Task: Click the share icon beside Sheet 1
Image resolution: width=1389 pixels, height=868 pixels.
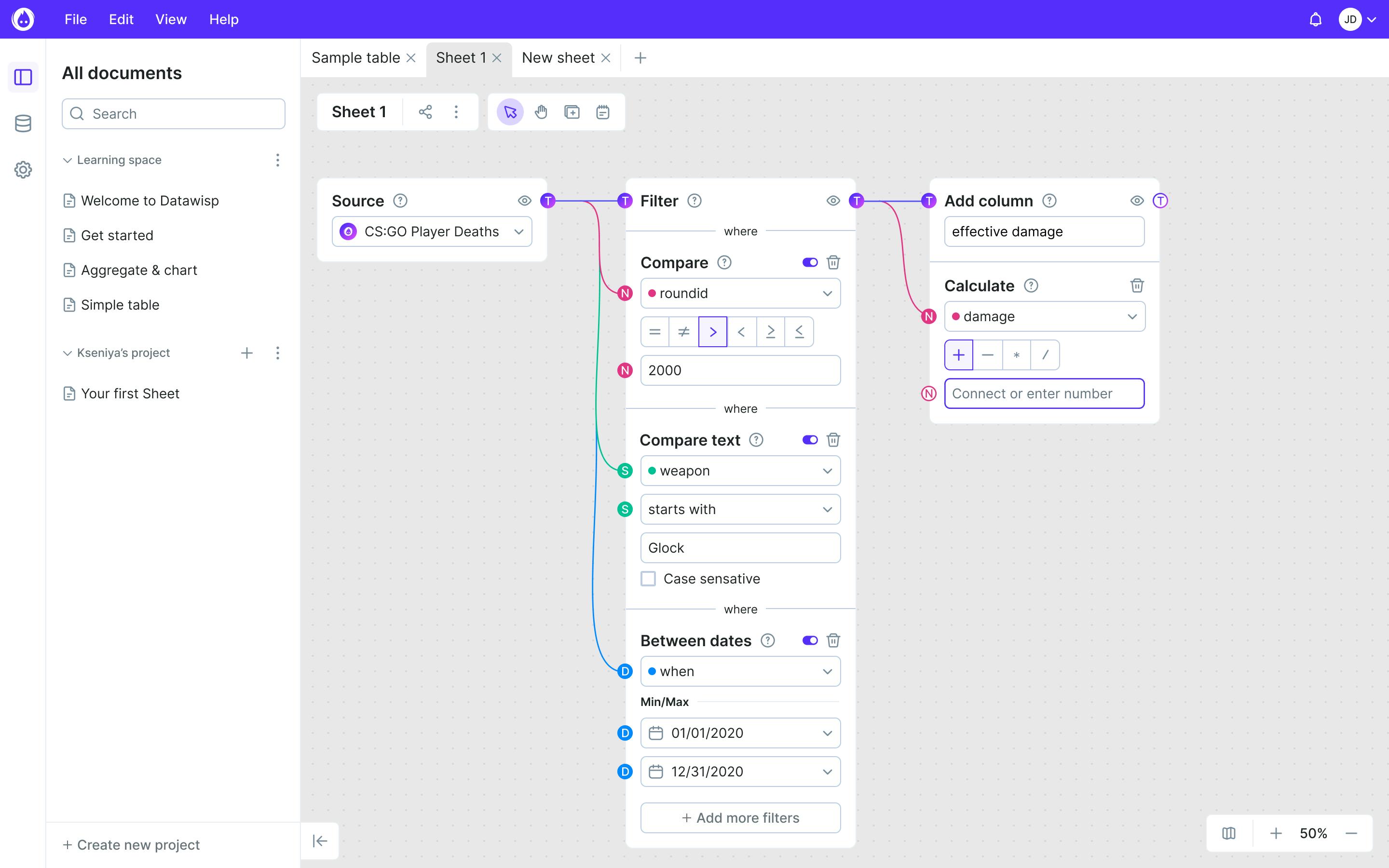Action: pos(425,112)
